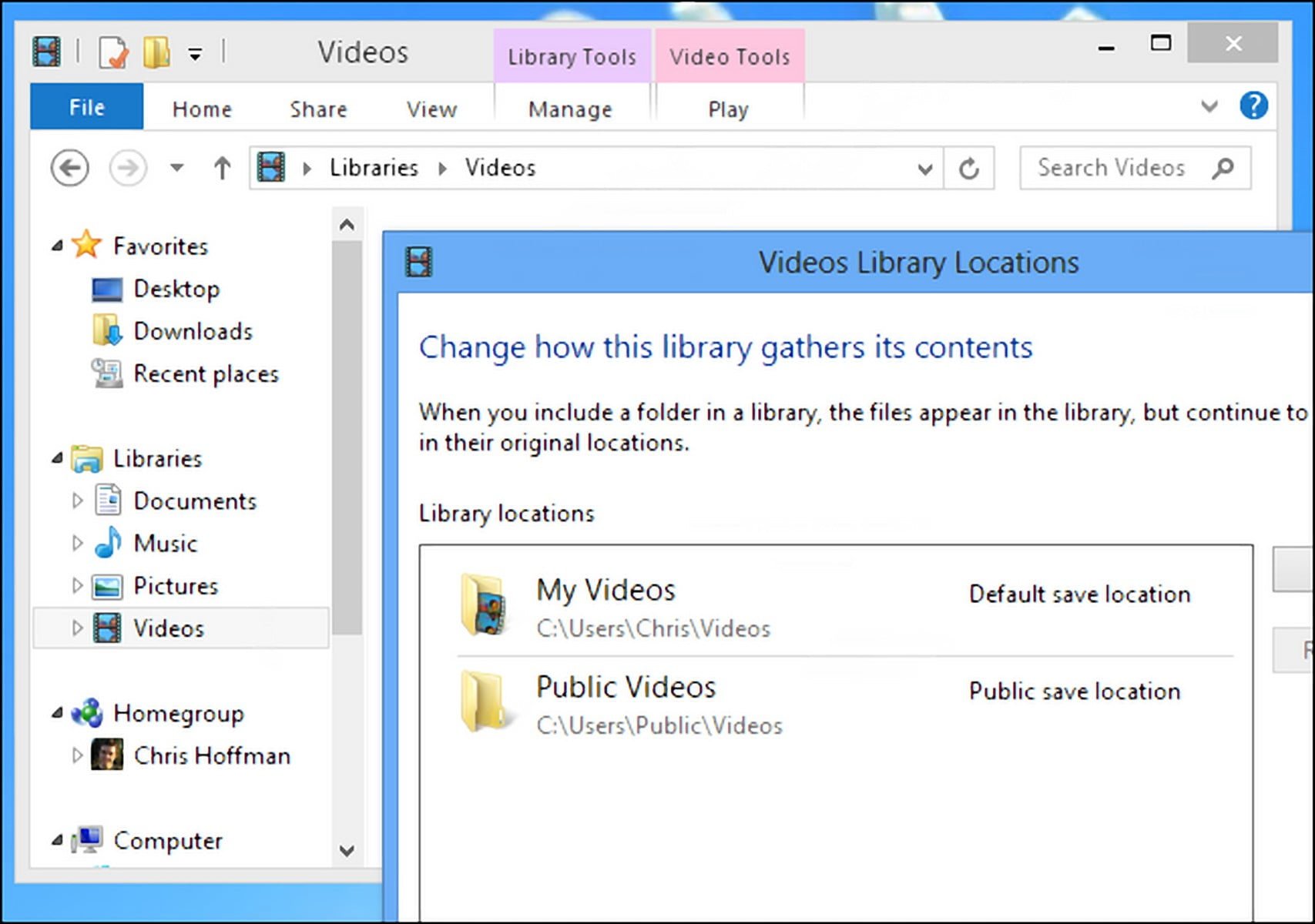Select Public Videos folder in library list

(x=626, y=688)
